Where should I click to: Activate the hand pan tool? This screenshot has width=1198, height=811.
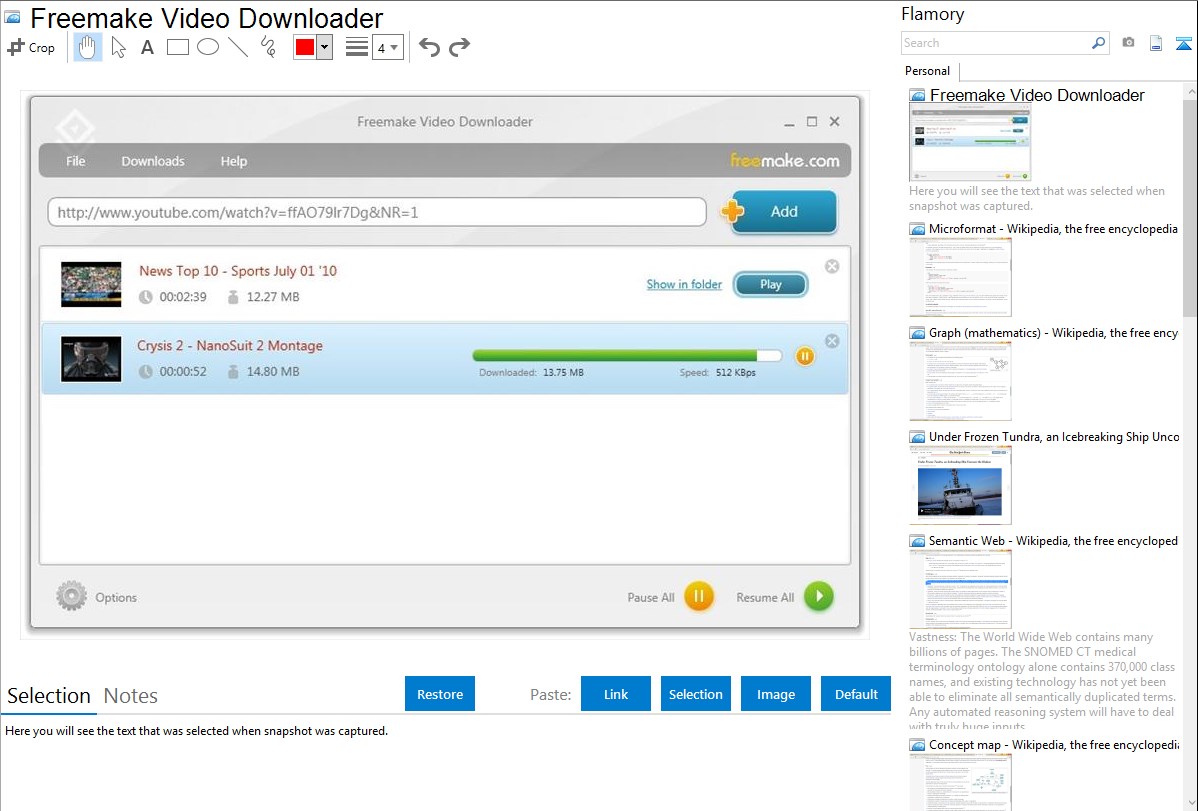tap(87, 47)
